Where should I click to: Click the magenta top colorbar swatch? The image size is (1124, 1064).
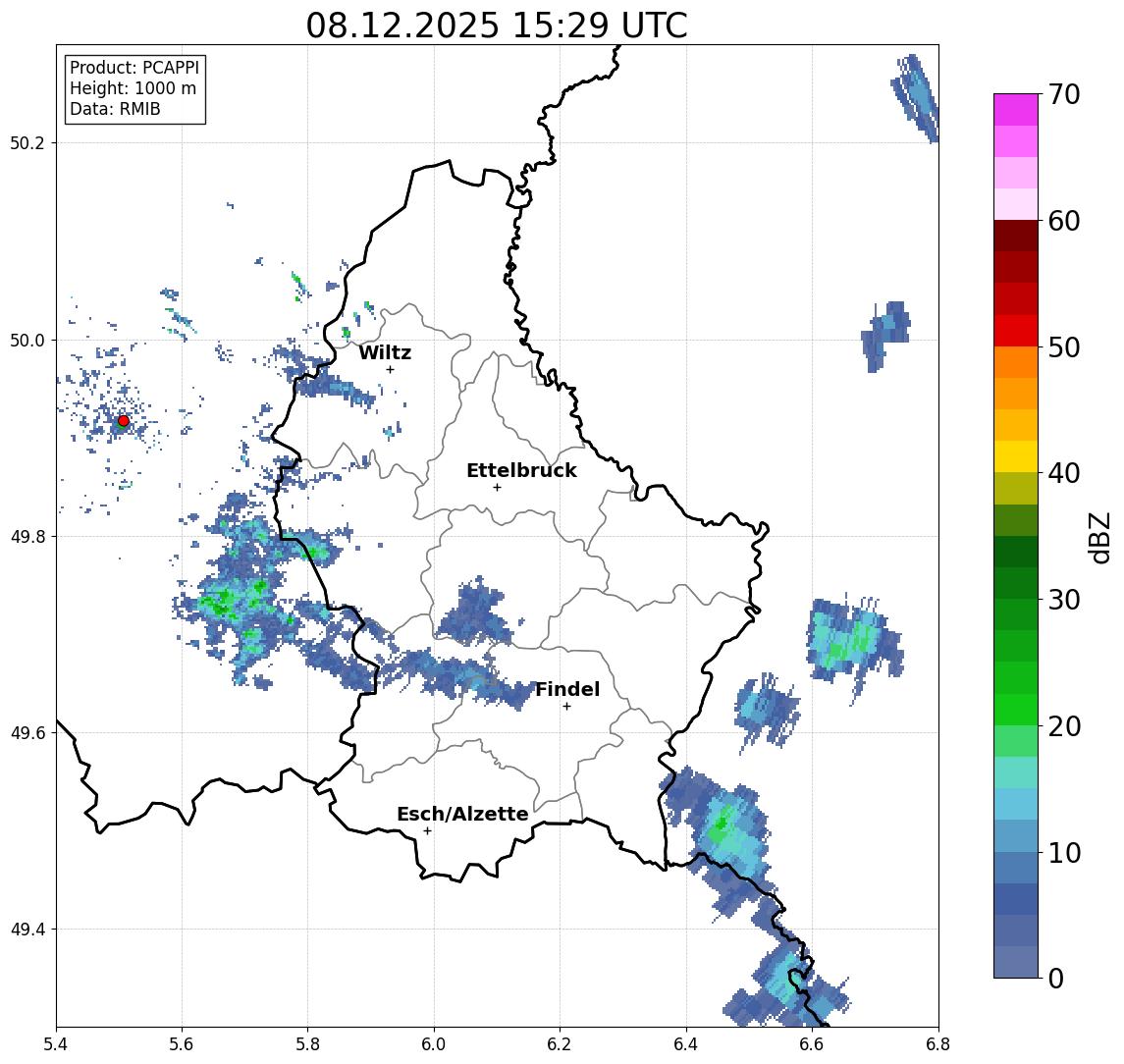tap(1016, 110)
